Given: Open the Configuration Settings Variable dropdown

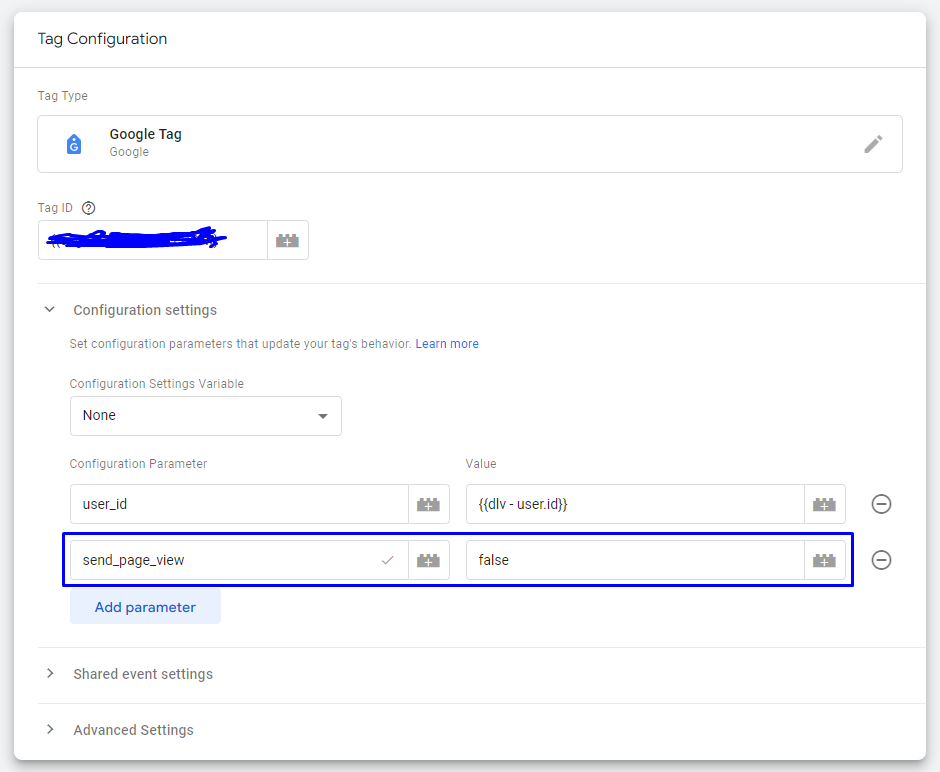Looking at the screenshot, I should click(205, 416).
